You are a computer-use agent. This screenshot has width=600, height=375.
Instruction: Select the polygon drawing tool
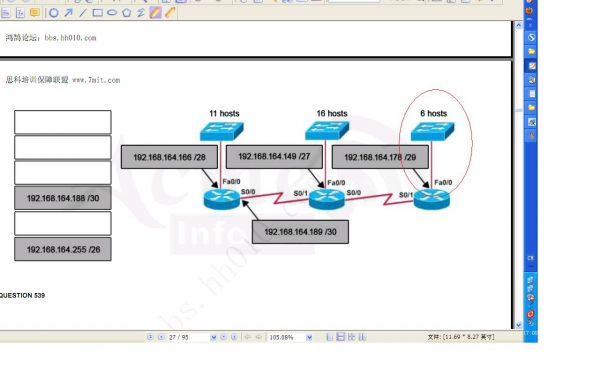126,13
